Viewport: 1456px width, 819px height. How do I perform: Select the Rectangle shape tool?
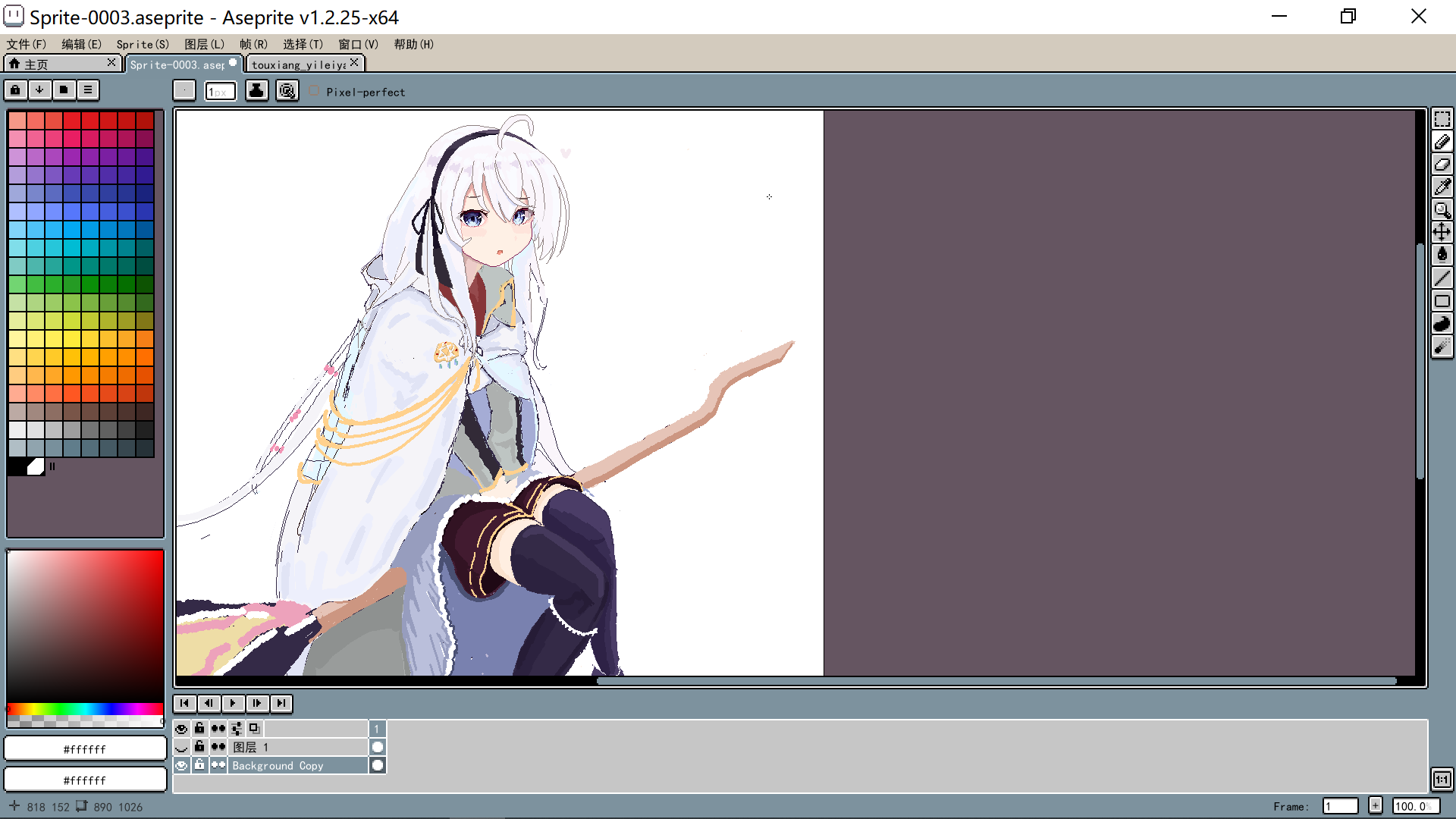(x=1442, y=301)
